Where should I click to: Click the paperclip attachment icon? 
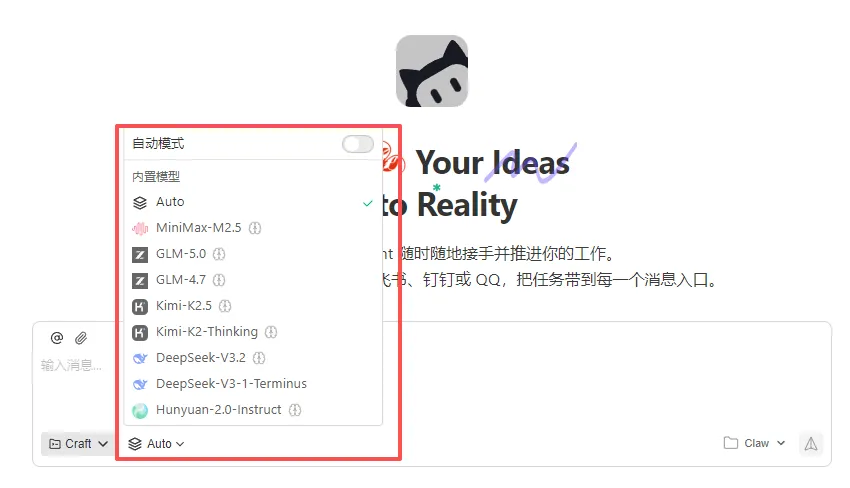click(x=81, y=338)
